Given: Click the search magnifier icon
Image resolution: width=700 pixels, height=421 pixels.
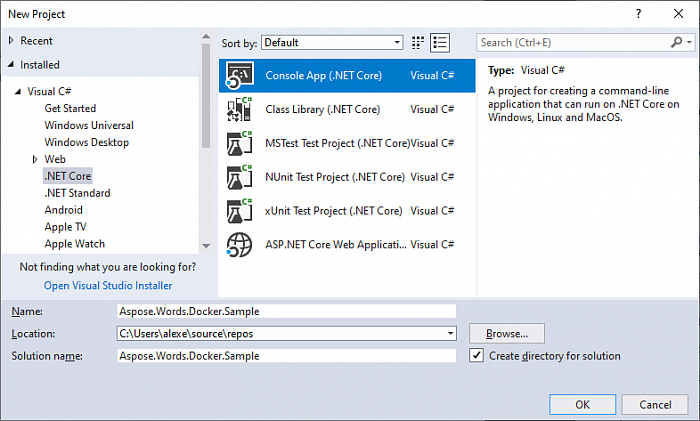Looking at the screenshot, I should (677, 42).
